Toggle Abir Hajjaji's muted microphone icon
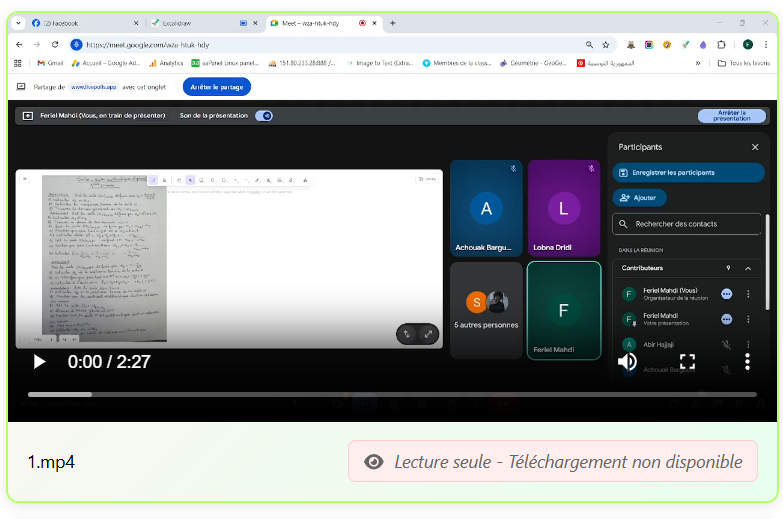Screen dimensions: 783x519 [x=727, y=344]
